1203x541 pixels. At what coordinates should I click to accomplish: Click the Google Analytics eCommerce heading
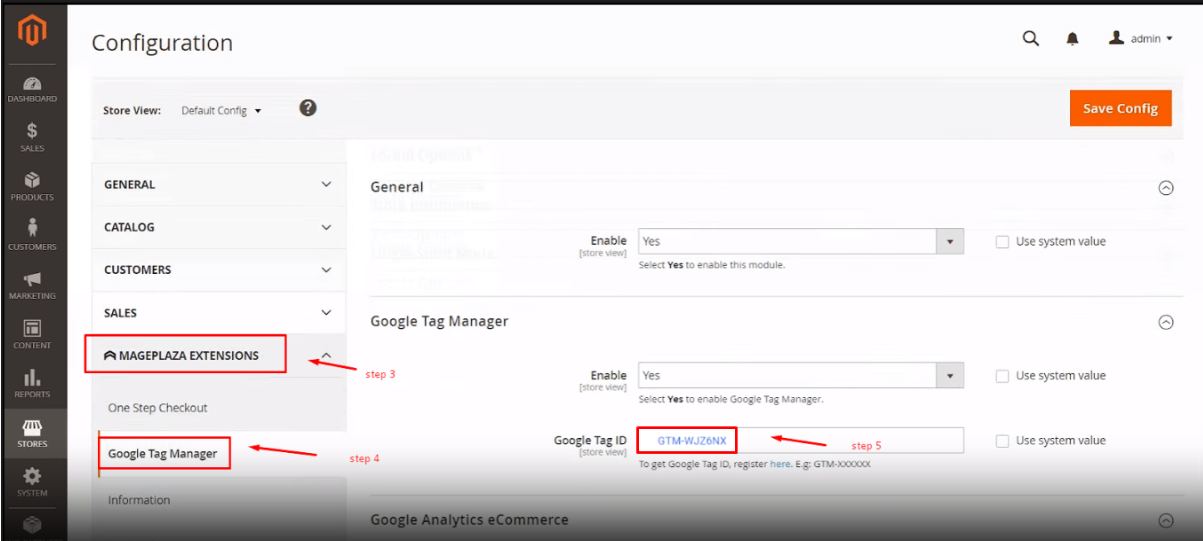469,520
